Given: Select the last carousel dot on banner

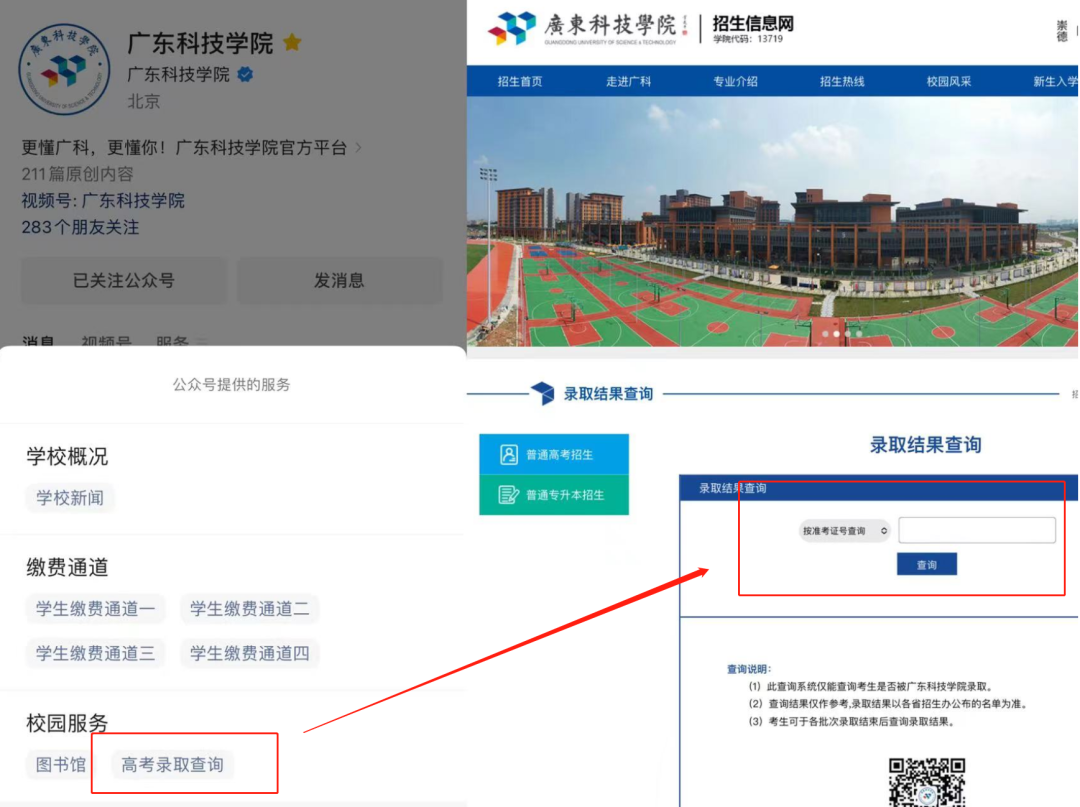Looking at the screenshot, I should coord(859,334).
